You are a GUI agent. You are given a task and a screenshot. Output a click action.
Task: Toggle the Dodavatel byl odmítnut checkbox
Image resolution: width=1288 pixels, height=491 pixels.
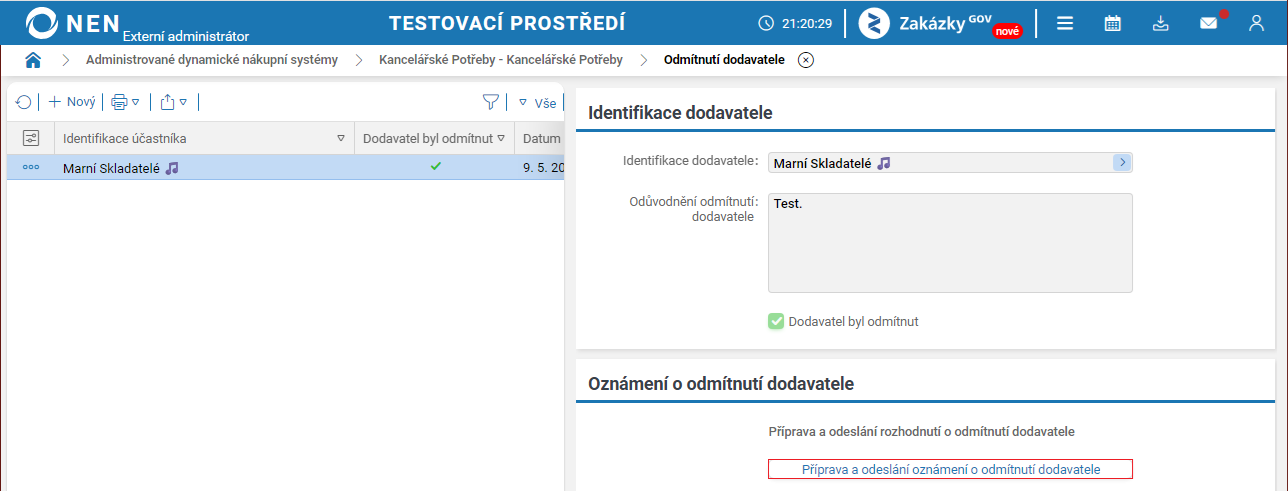[776, 322]
